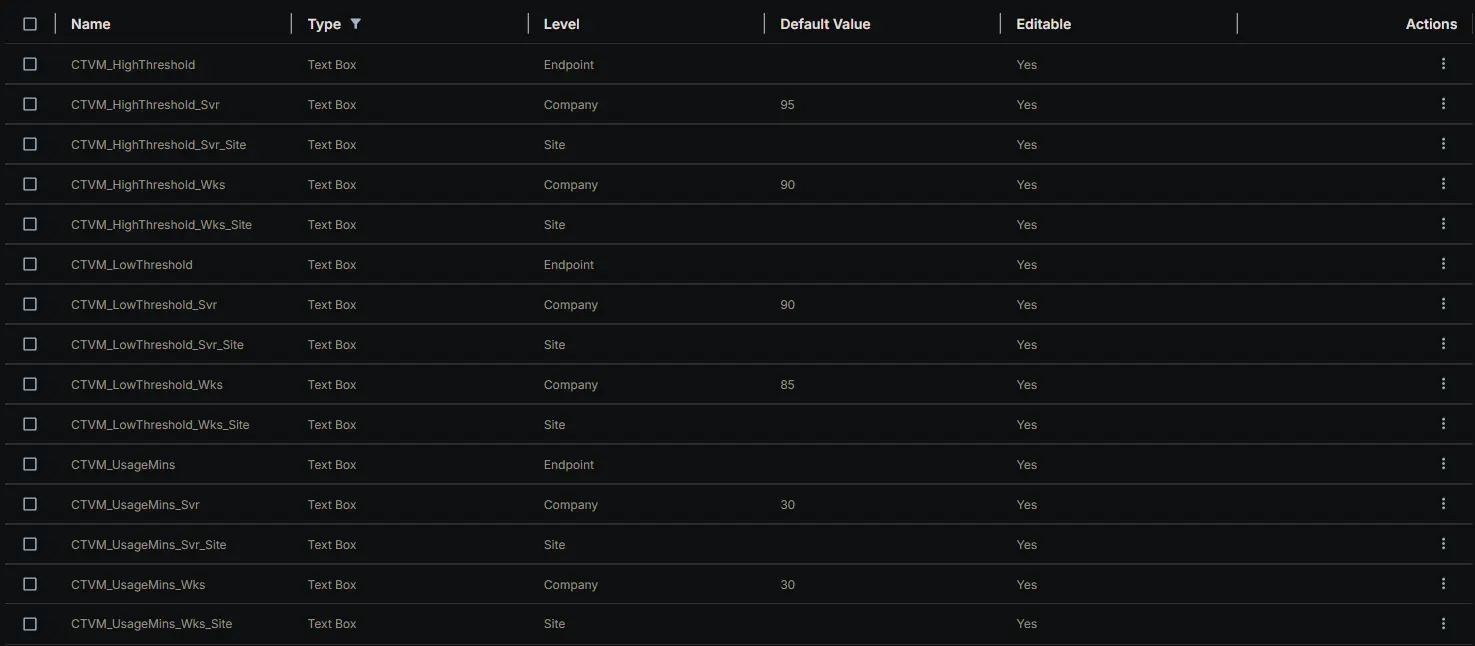The height and width of the screenshot is (646, 1475).
Task: Click the Editable column header
Action: (1043, 24)
